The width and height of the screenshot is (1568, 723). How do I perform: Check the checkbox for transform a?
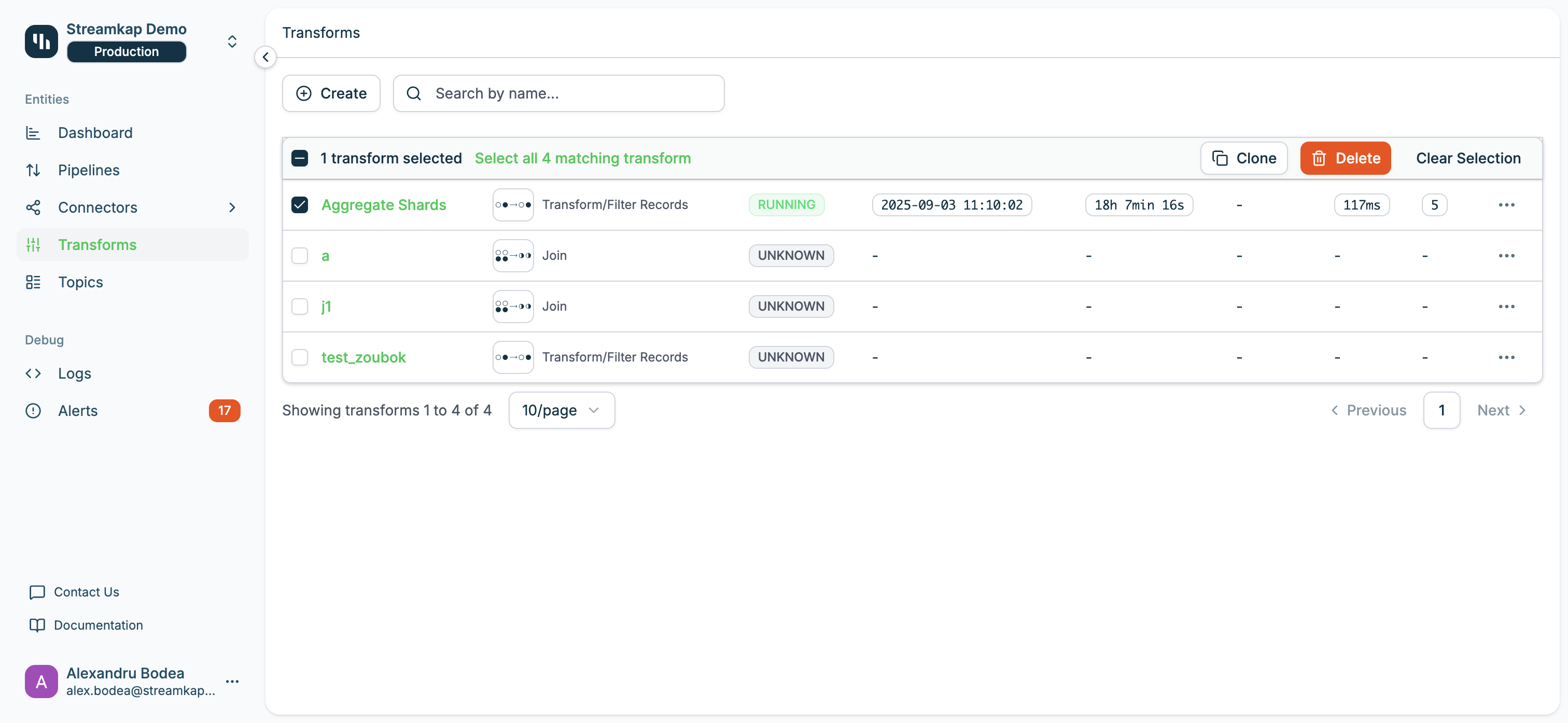click(300, 256)
